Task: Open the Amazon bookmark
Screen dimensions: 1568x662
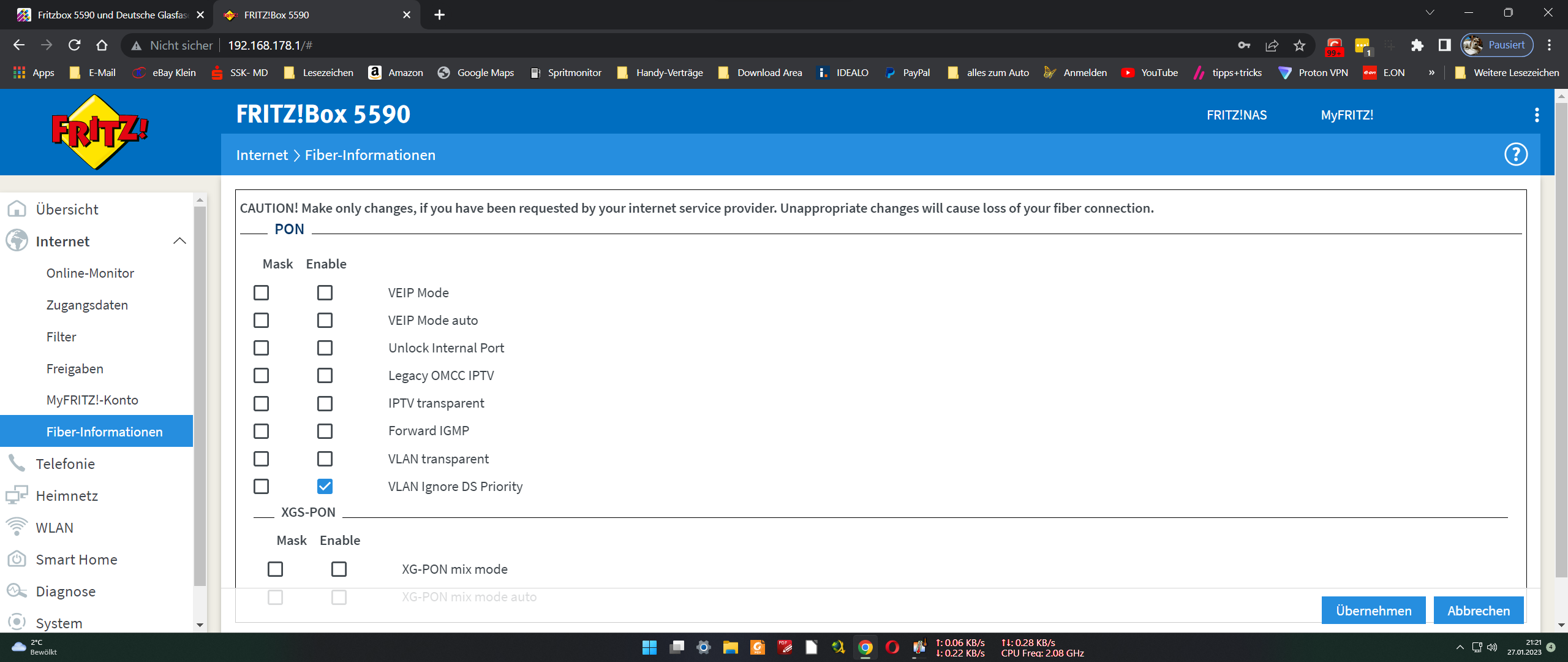Action: 396,73
